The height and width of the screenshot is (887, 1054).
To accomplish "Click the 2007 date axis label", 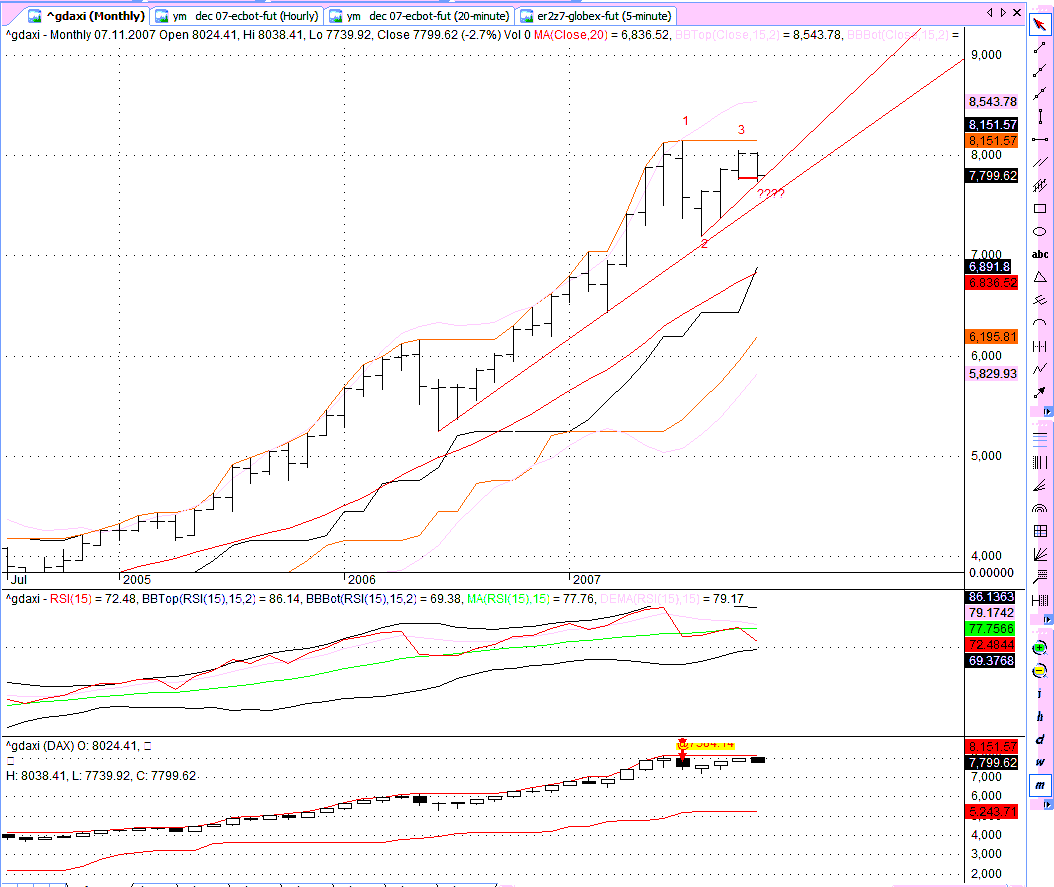I will [587, 579].
